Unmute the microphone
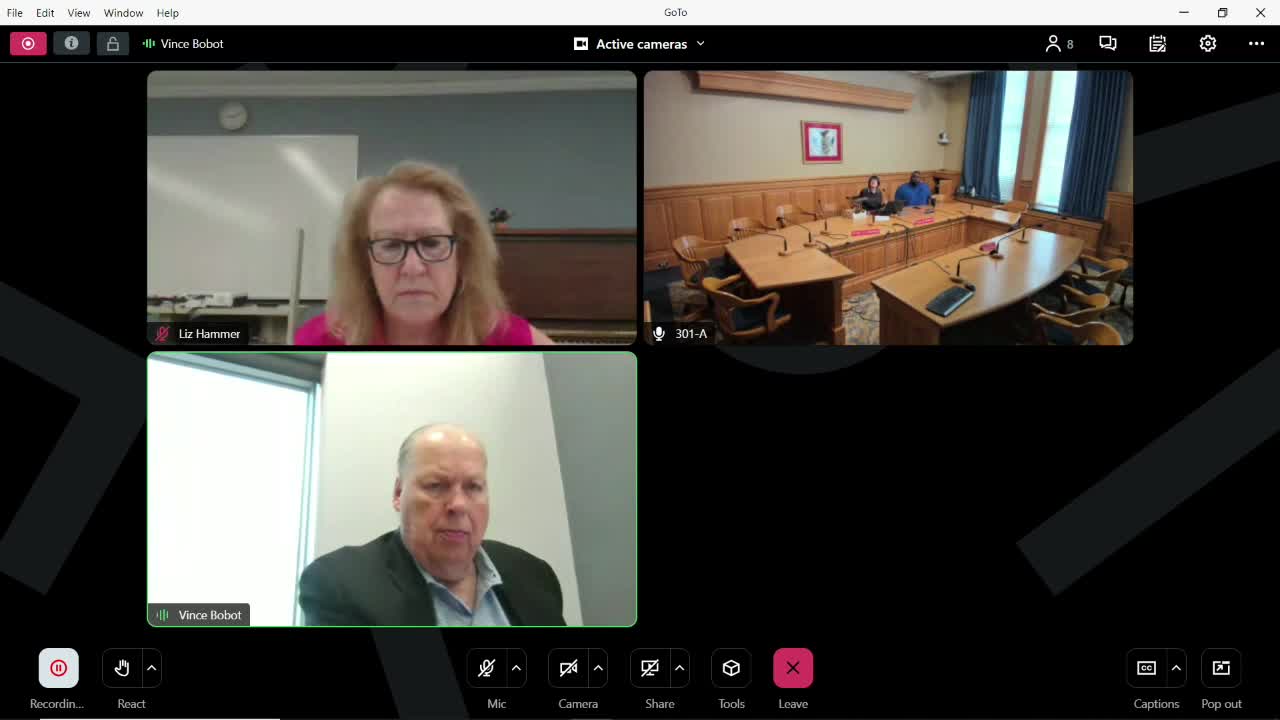 click(x=487, y=668)
